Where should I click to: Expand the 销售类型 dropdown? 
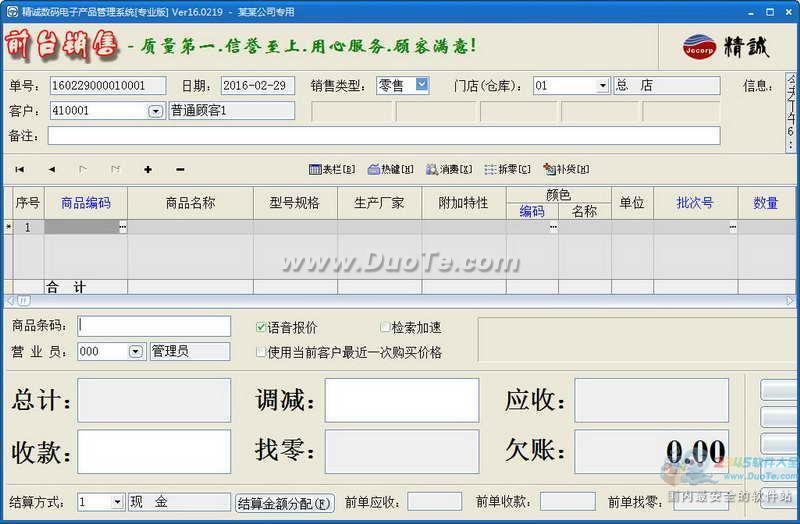click(x=421, y=85)
